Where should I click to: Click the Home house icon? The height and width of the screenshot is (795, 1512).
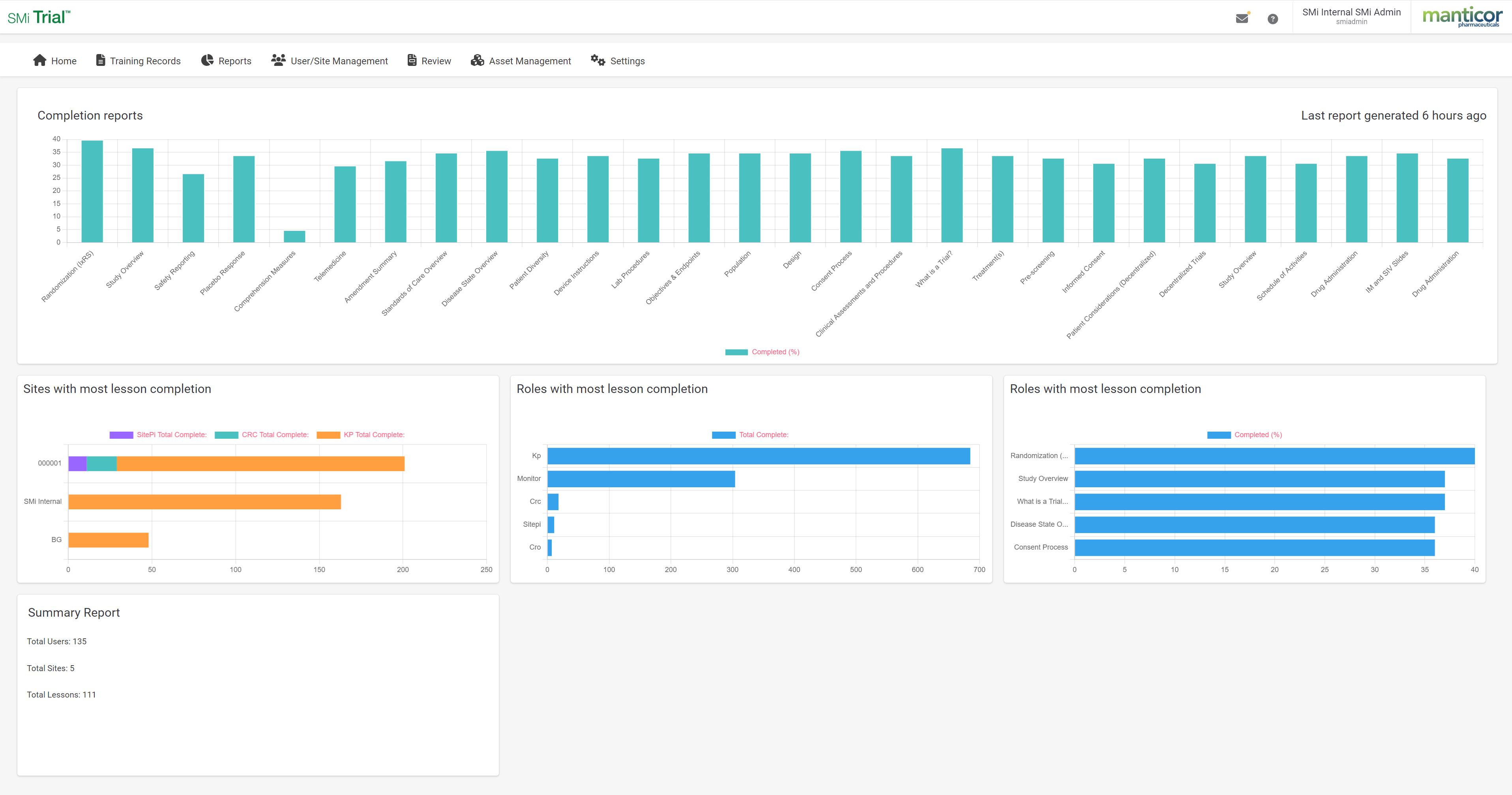point(40,60)
